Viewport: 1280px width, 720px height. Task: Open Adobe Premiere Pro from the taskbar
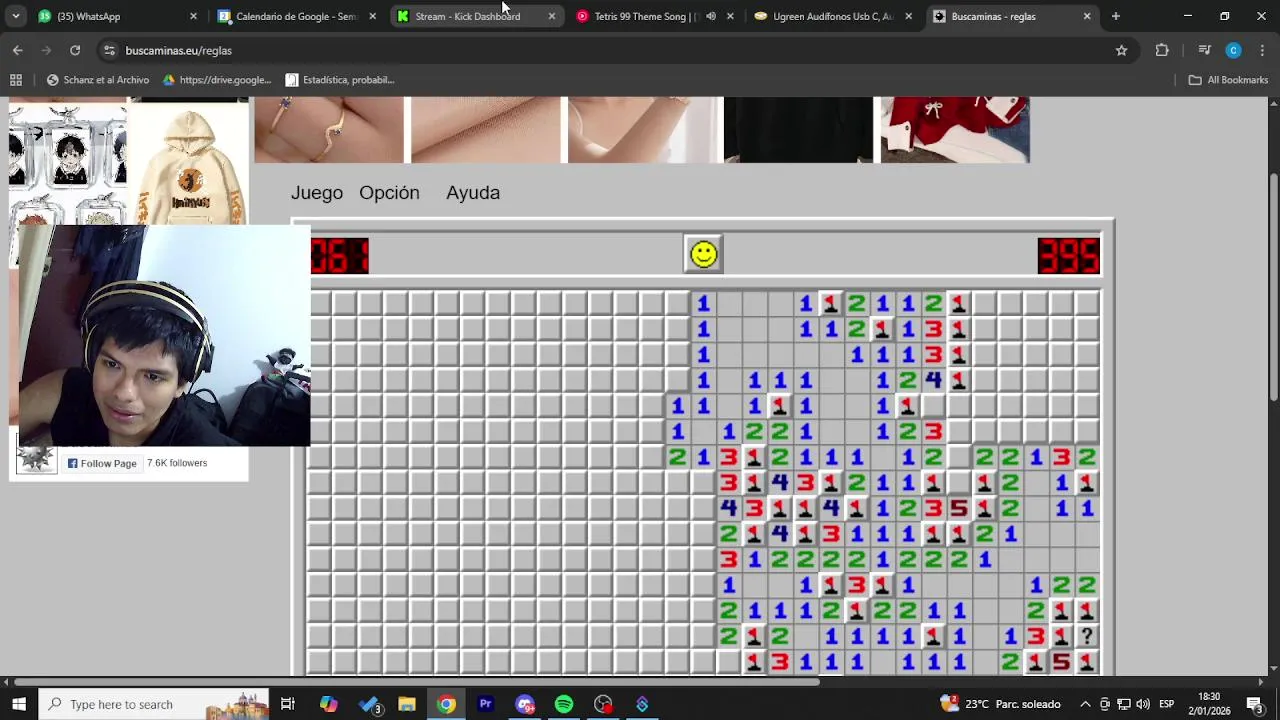pos(486,704)
